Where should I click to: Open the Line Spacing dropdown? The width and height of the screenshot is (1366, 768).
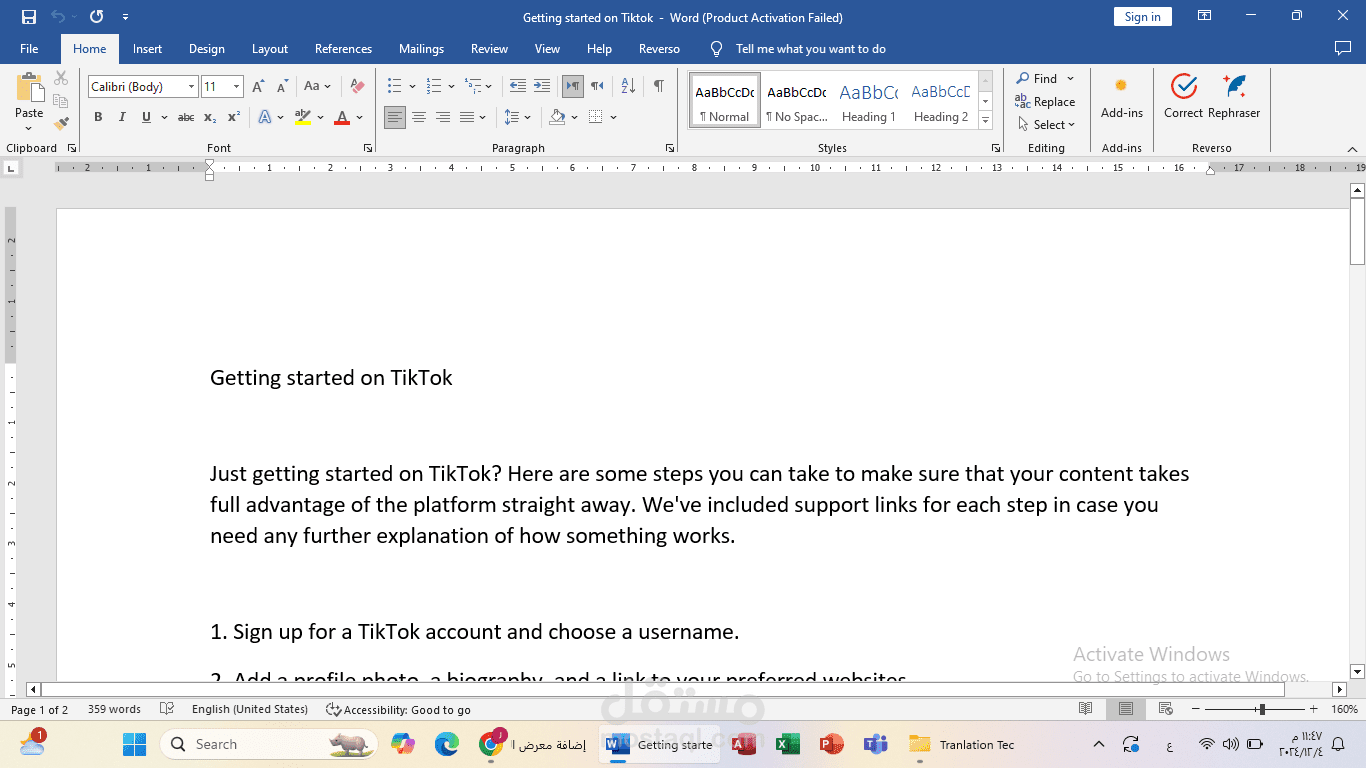point(518,117)
